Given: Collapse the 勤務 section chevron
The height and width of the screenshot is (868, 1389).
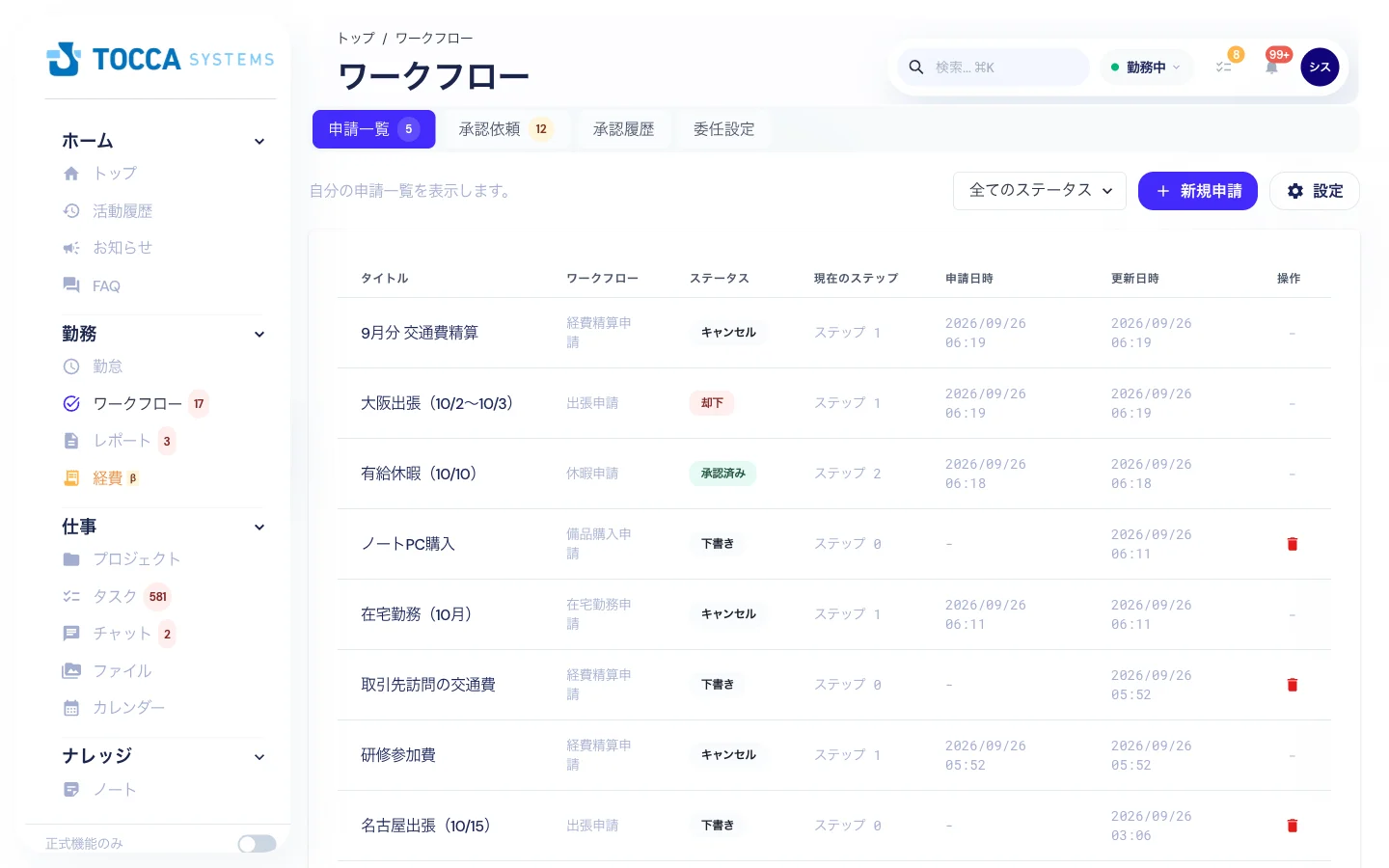Looking at the screenshot, I should pos(259,335).
